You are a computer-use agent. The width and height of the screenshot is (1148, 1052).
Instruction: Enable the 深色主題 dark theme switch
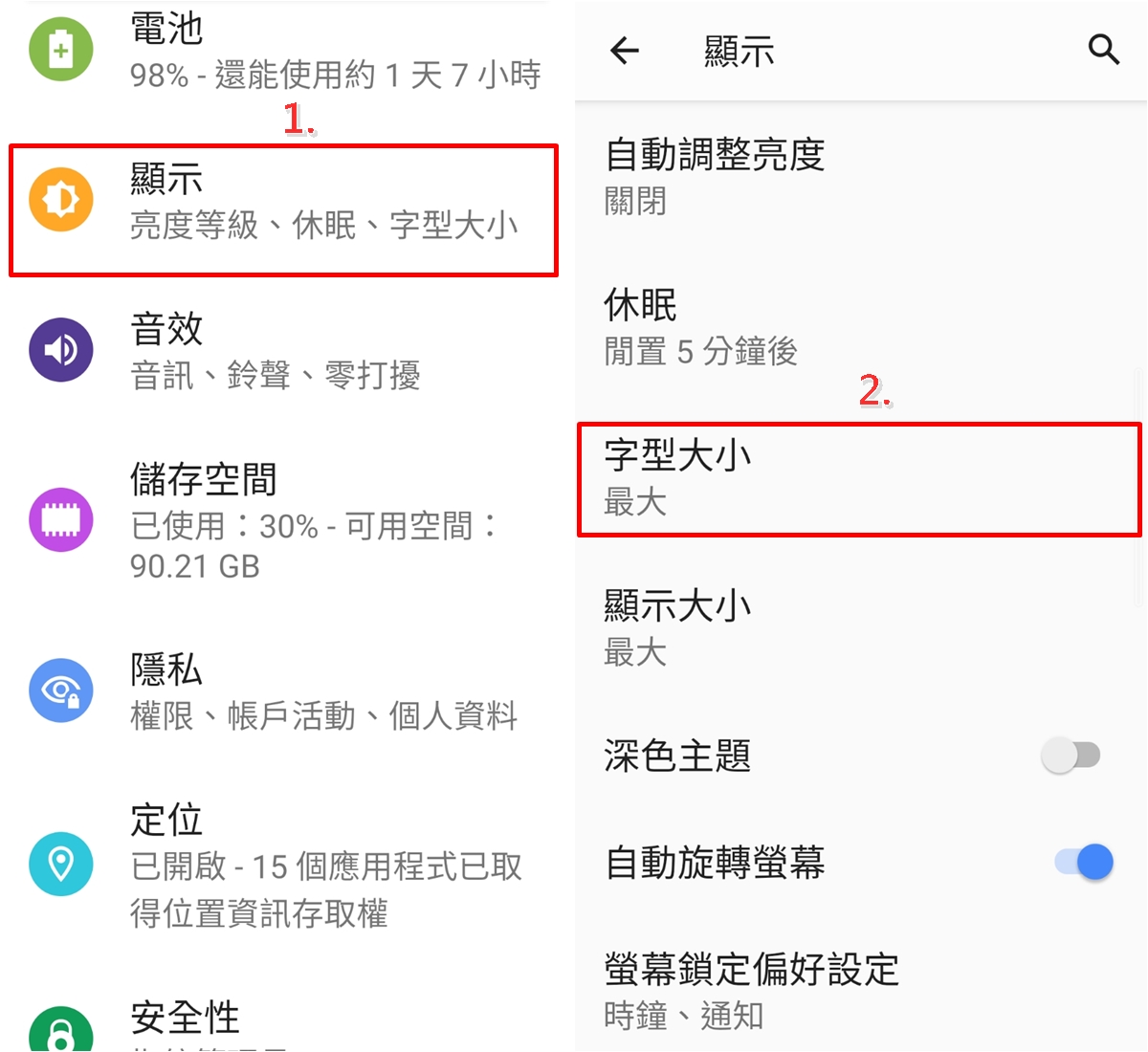click(1071, 756)
